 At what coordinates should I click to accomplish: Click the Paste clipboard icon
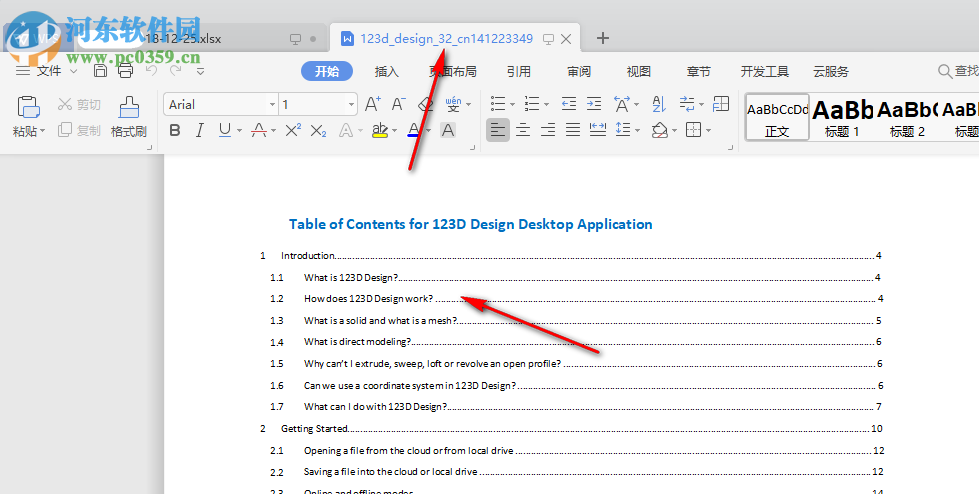[x=29, y=107]
